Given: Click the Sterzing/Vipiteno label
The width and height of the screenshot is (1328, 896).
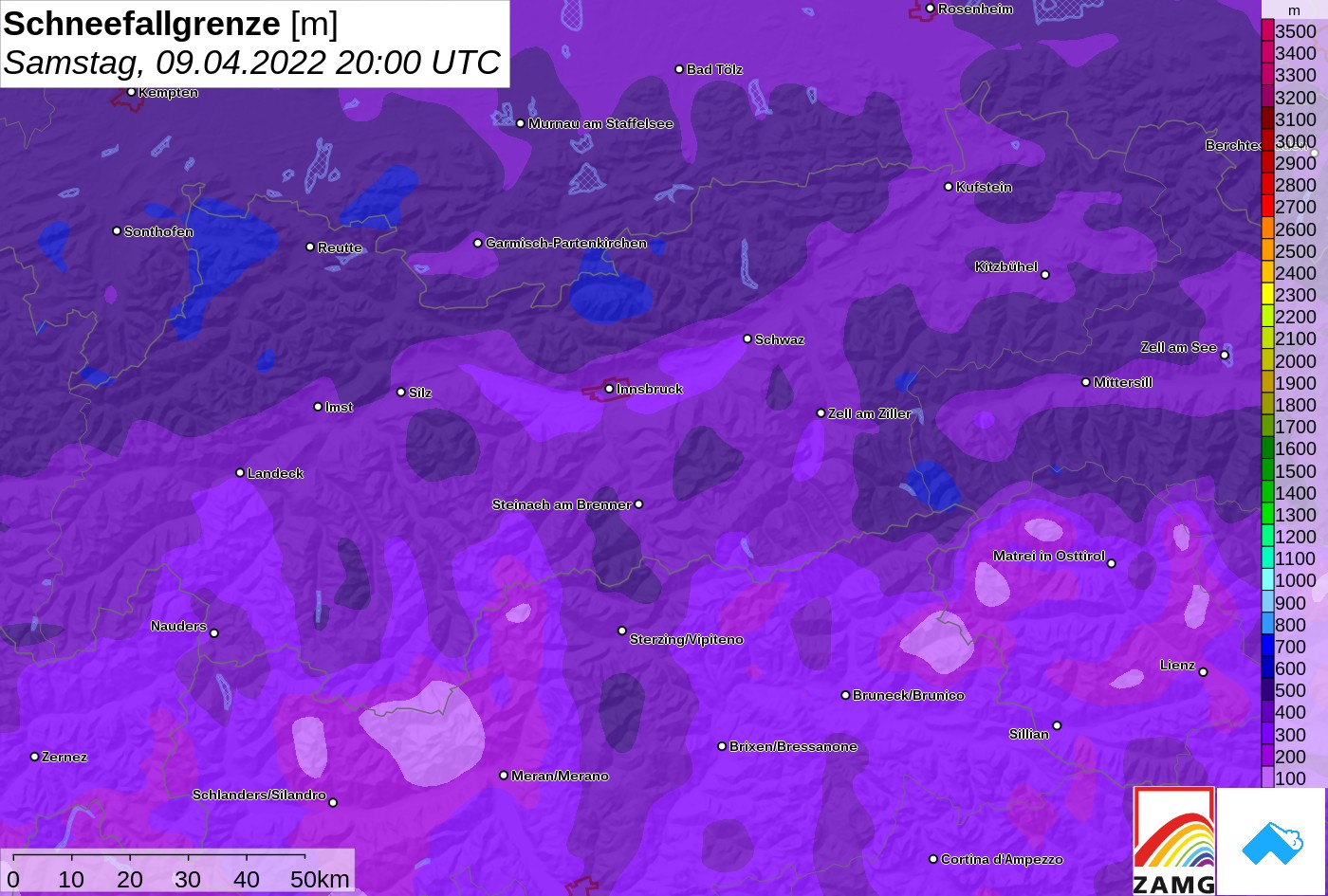Looking at the screenshot, I should coord(687,640).
